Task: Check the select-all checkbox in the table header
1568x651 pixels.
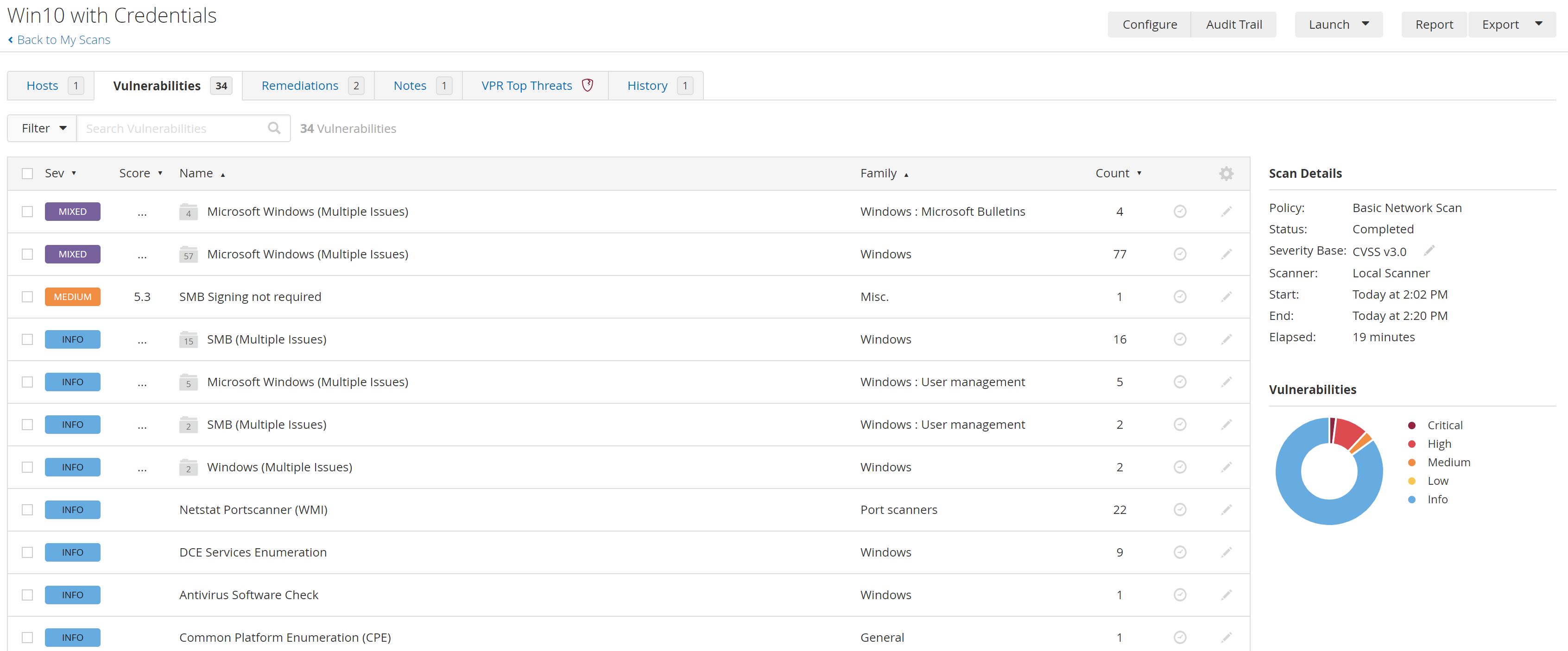Action: point(27,173)
